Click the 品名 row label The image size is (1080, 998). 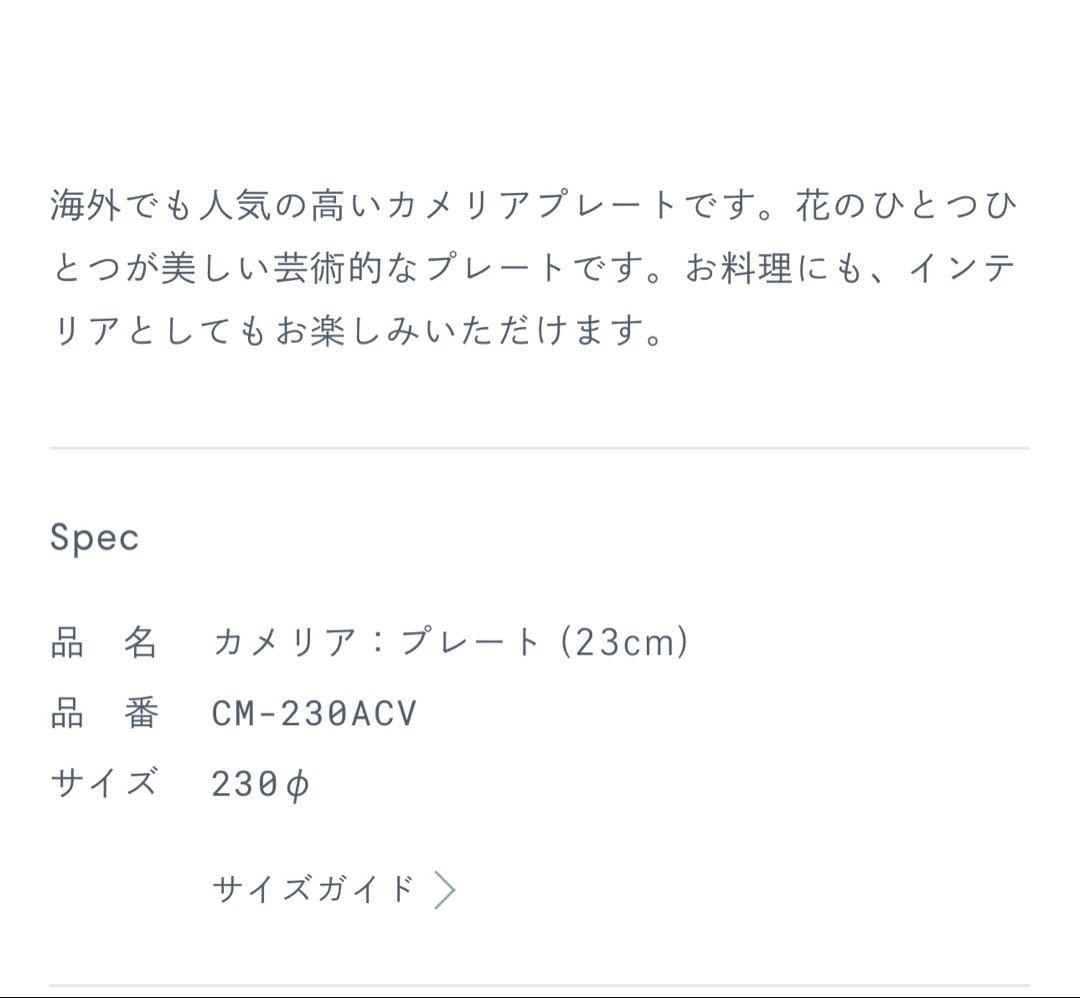point(104,642)
